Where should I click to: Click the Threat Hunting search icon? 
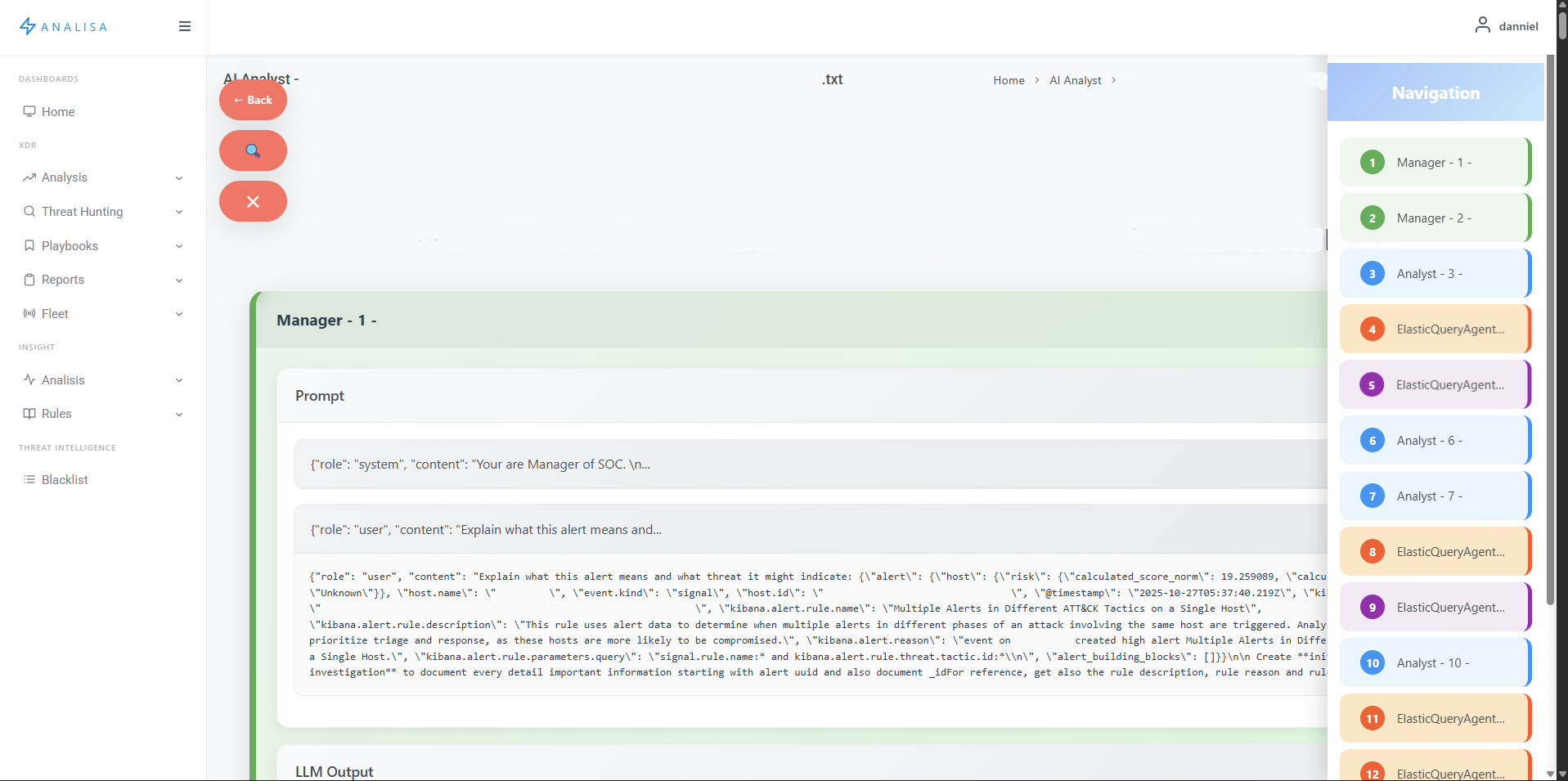(x=29, y=211)
